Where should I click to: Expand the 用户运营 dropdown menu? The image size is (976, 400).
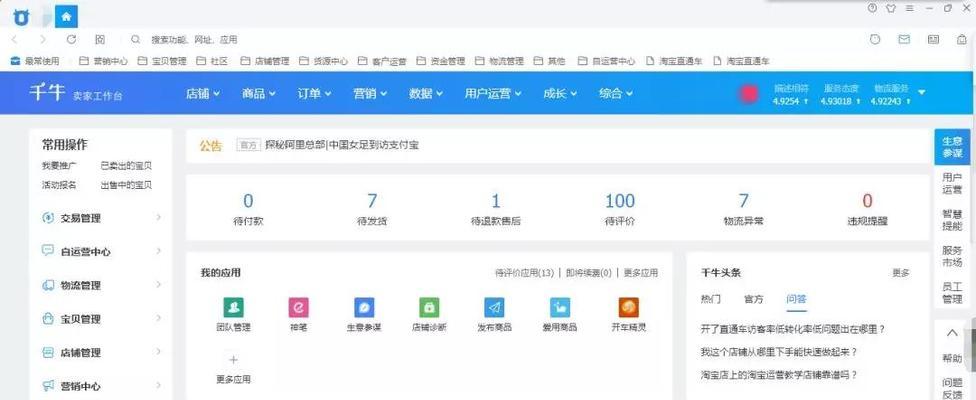tap(493, 93)
